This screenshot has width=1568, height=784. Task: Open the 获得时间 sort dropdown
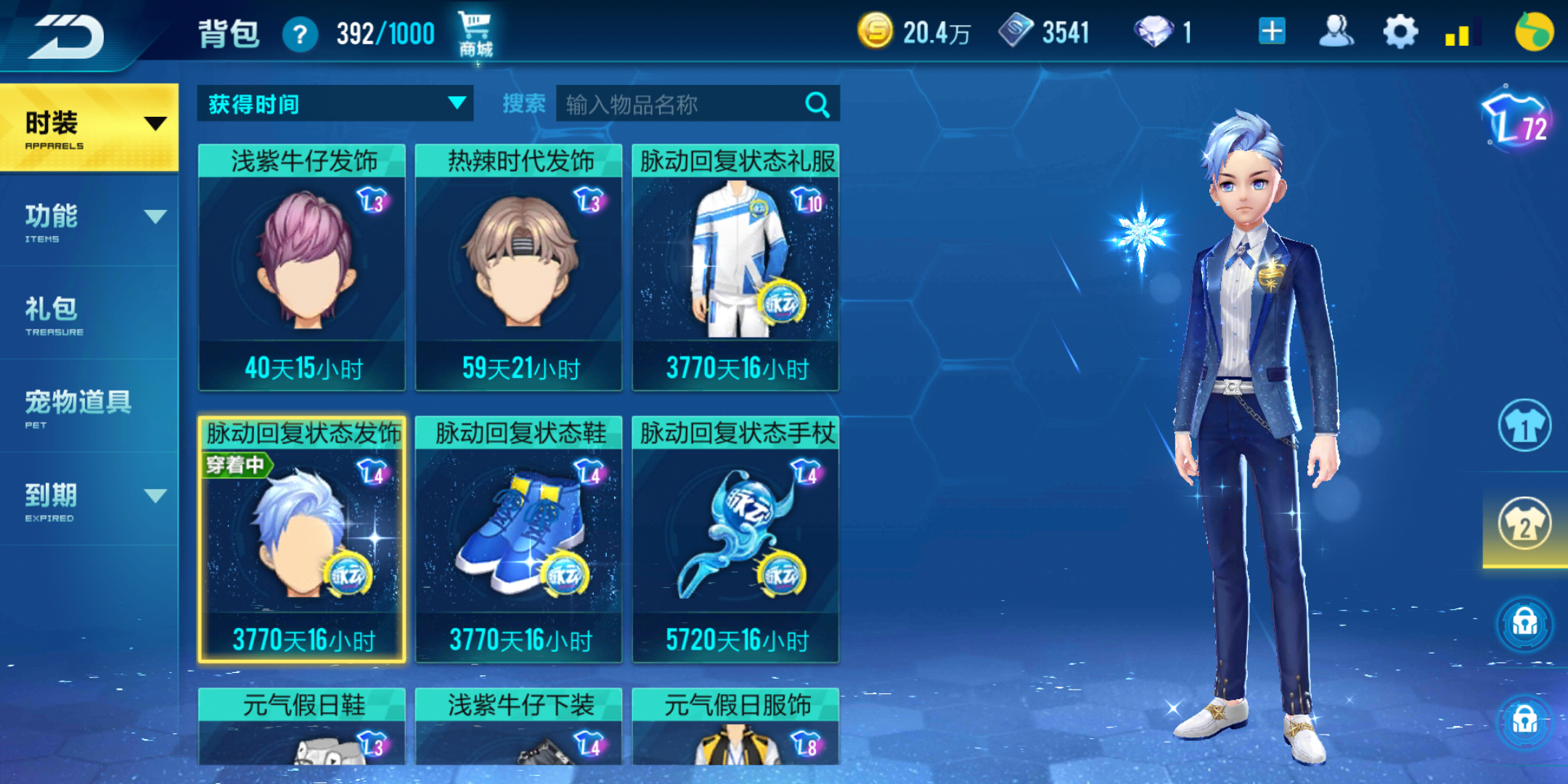click(x=335, y=104)
